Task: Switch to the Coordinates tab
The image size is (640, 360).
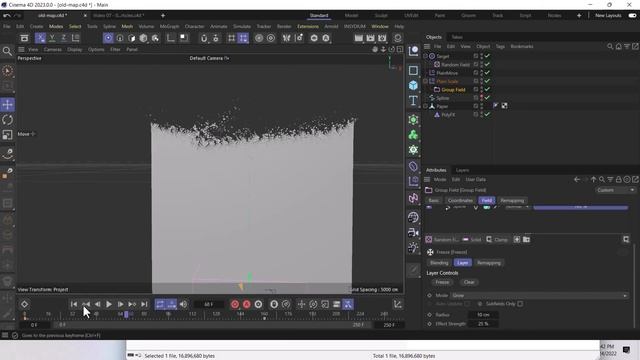Action: coord(460,200)
